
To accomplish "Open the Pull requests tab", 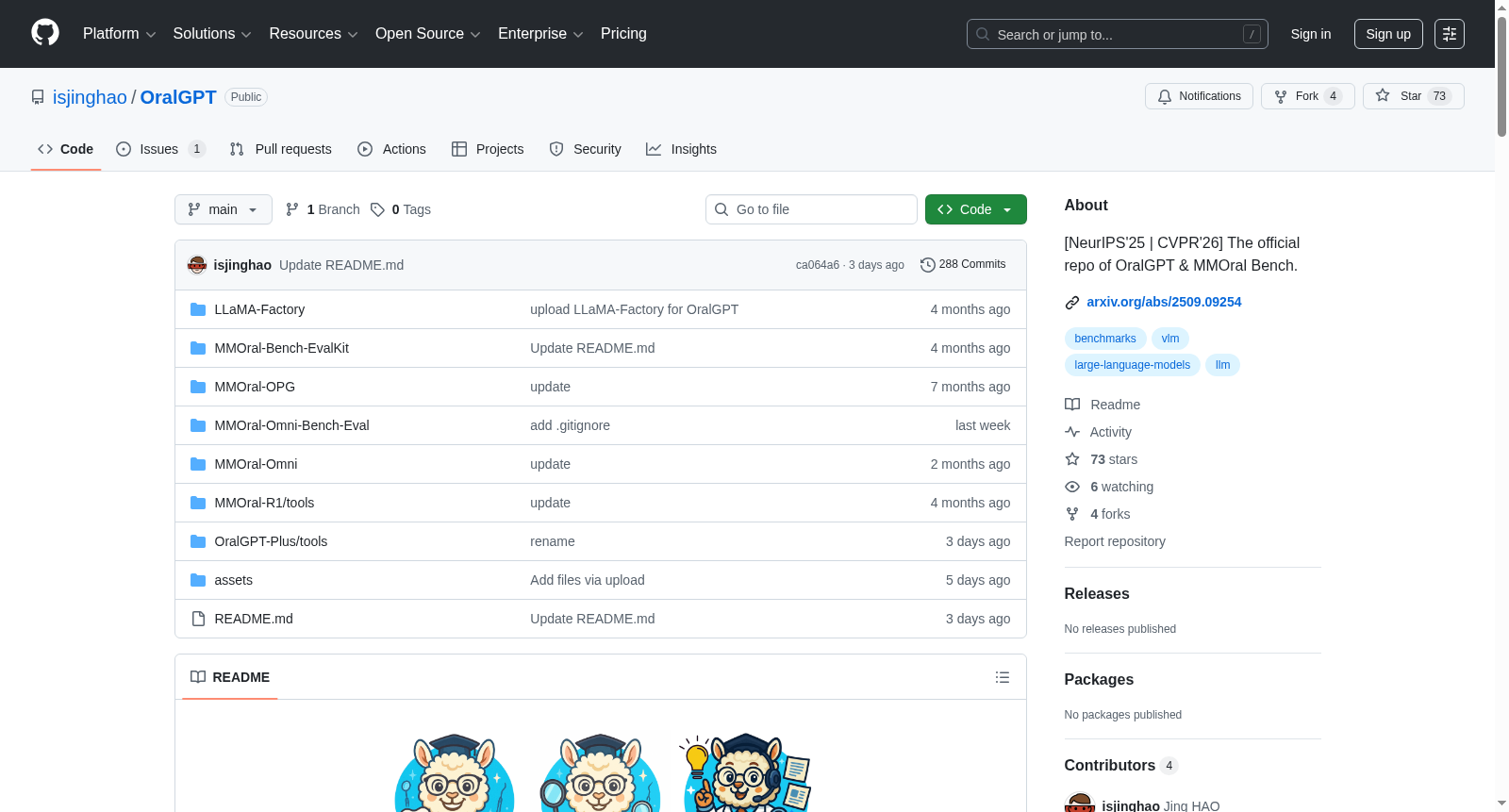I will 281,149.
